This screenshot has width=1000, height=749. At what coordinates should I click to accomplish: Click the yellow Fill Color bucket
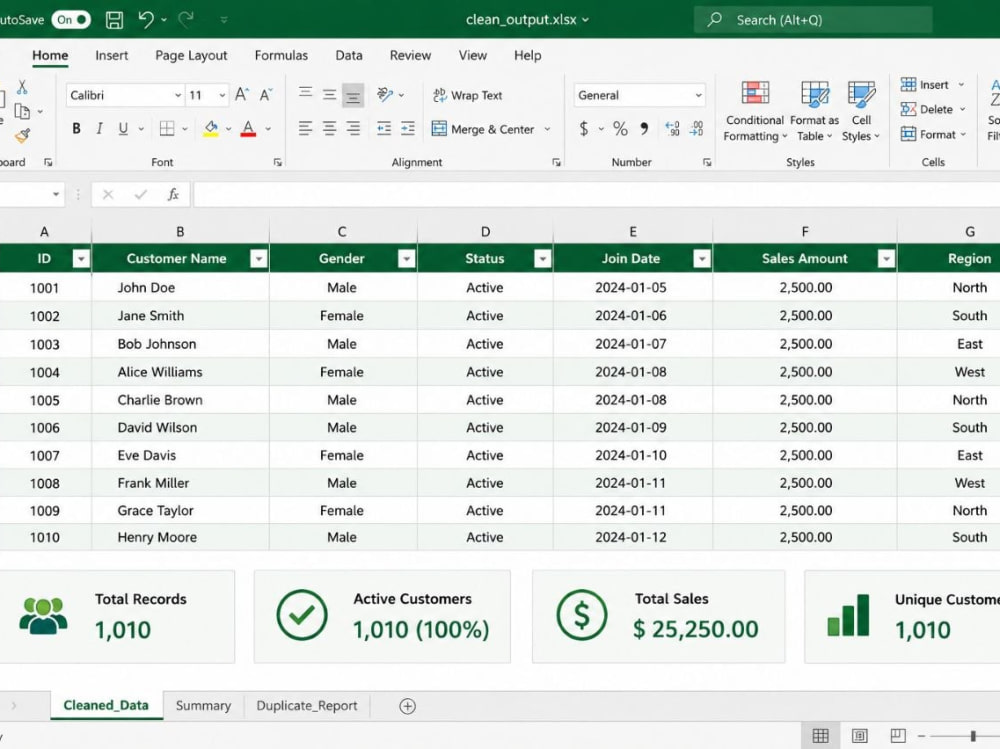[211, 129]
